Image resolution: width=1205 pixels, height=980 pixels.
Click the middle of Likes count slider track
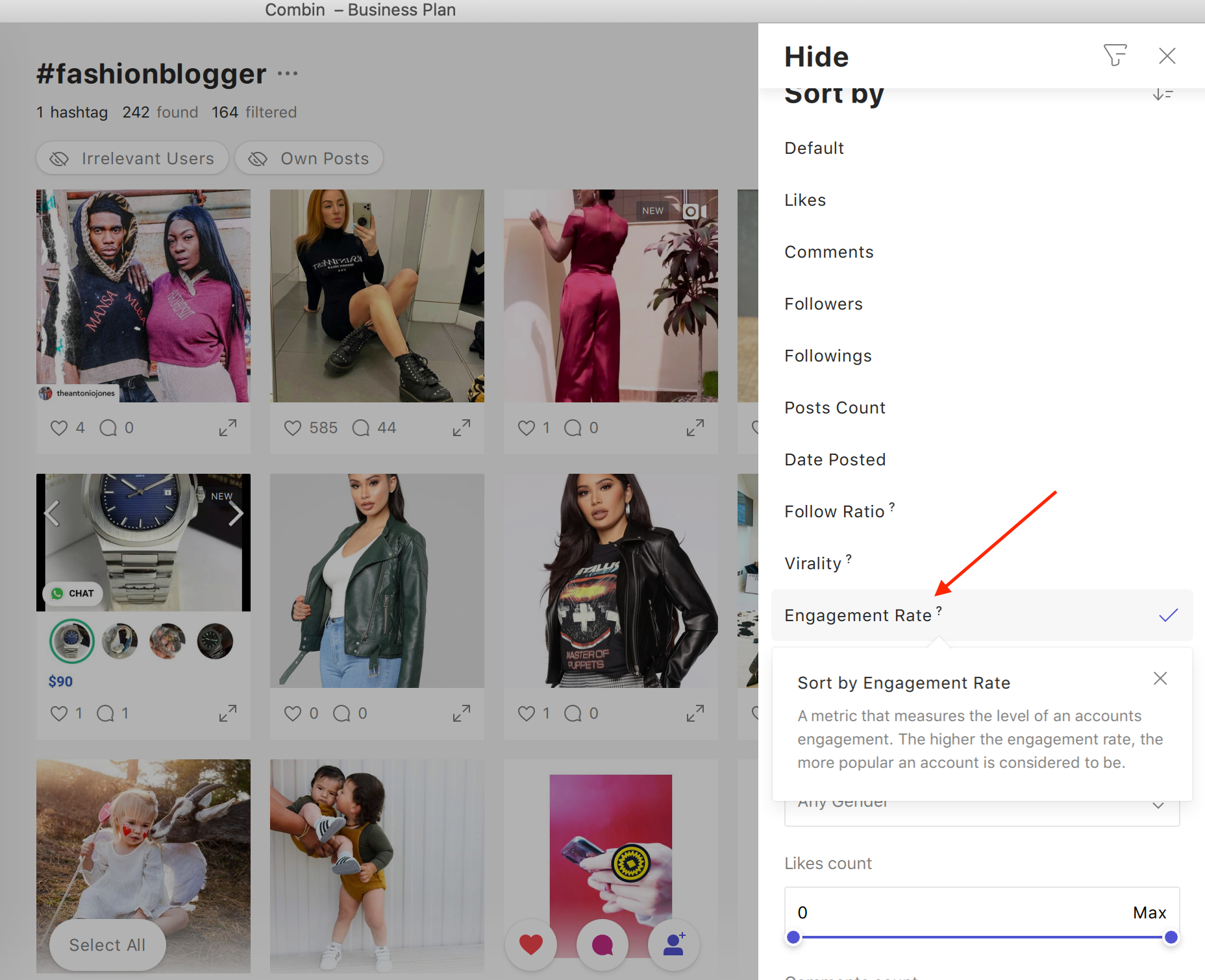[982, 937]
